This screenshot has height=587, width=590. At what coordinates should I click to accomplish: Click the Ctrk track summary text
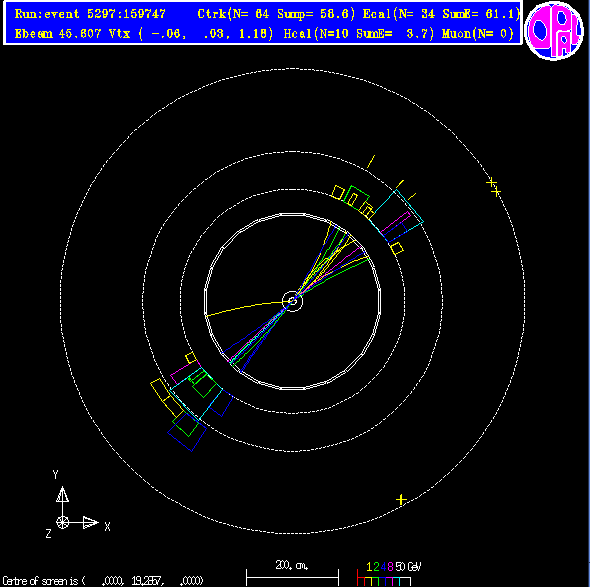(x=276, y=14)
